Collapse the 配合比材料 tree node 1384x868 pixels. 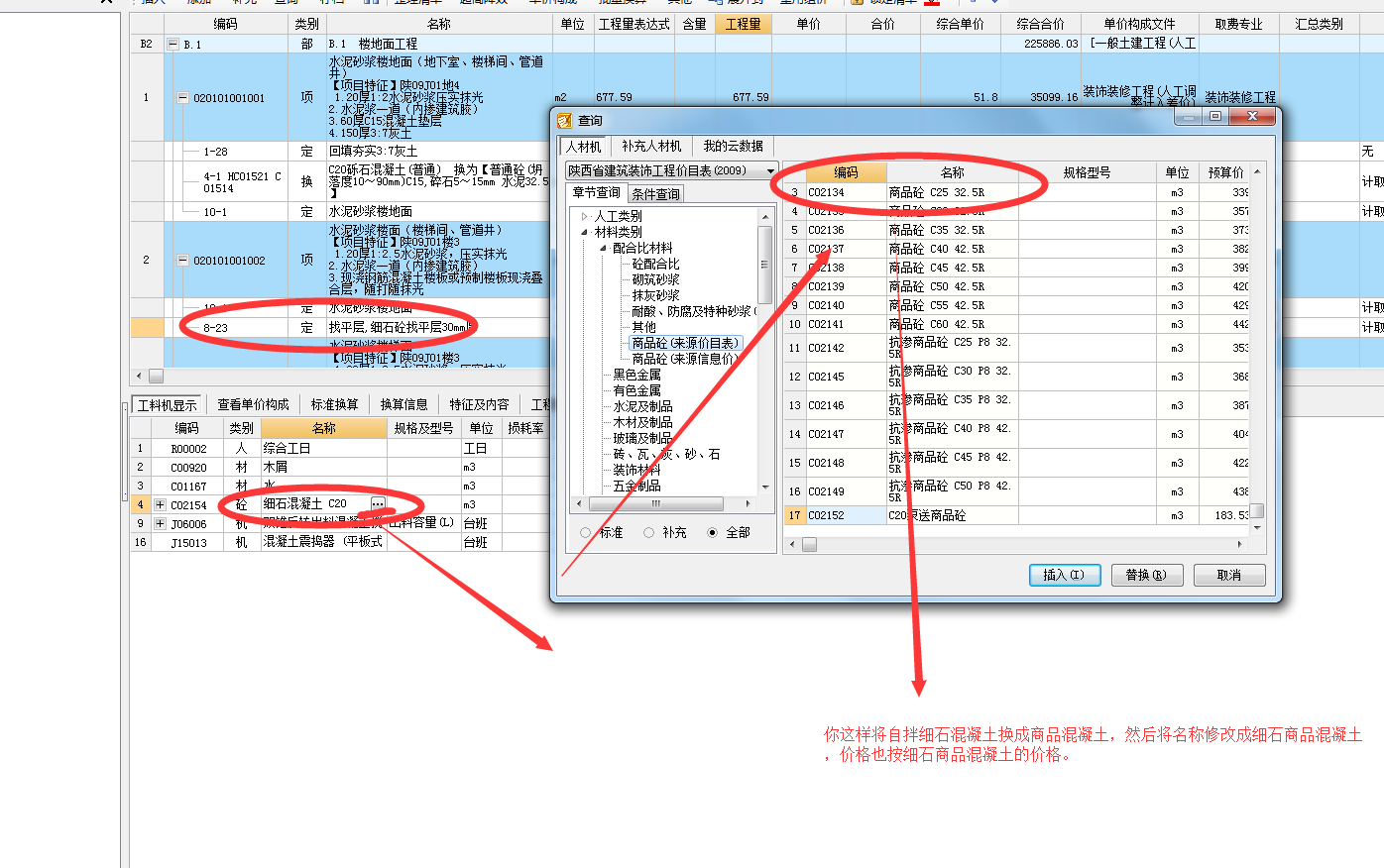pos(603,248)
